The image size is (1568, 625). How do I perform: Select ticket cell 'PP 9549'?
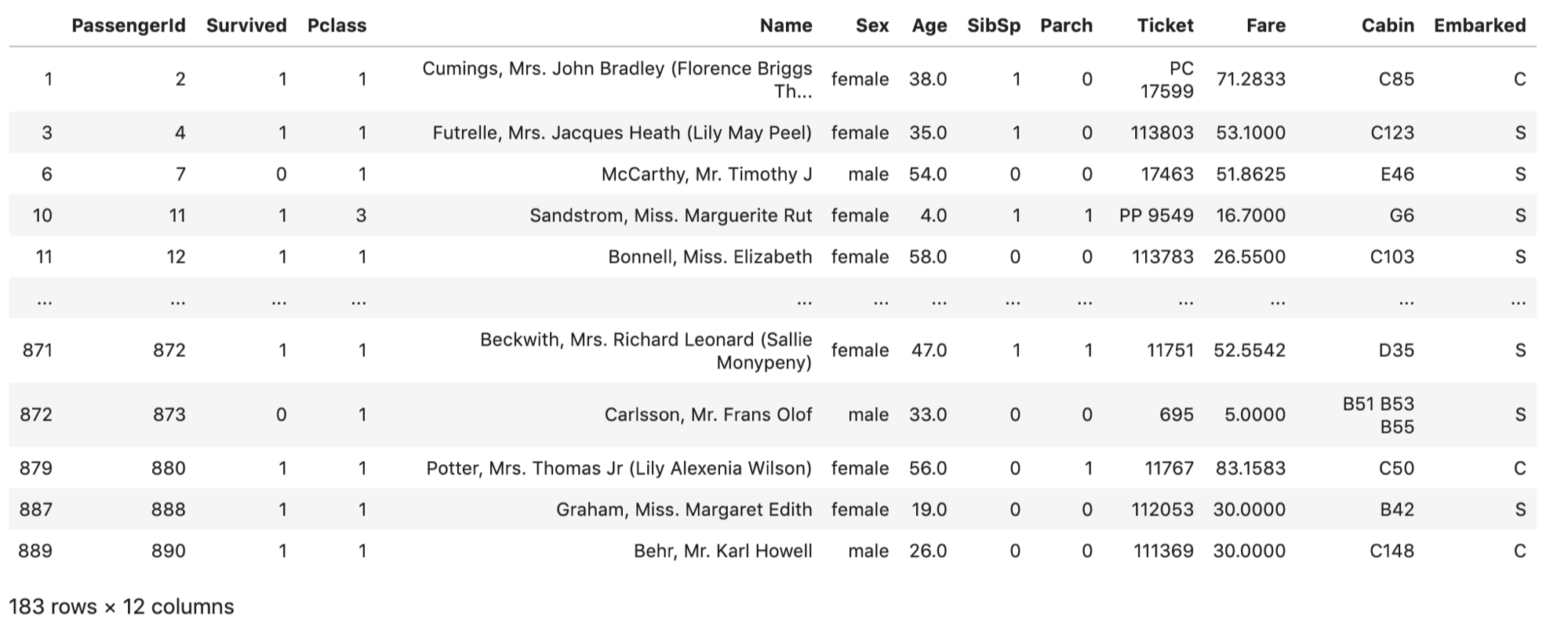coord(1155,216)
